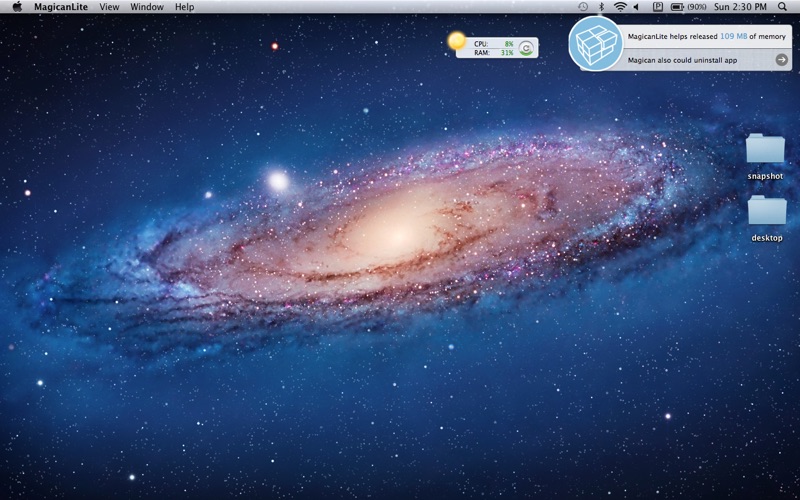
Task: Open the Window menu
Action: 147,7
